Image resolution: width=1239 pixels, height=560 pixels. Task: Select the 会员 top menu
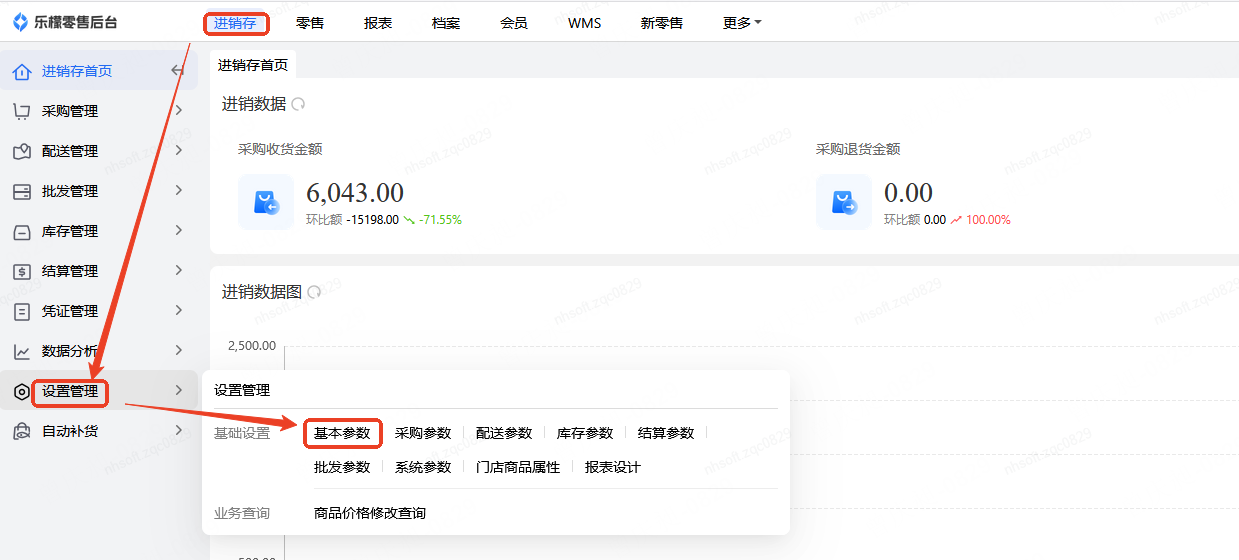coord(514,23)
